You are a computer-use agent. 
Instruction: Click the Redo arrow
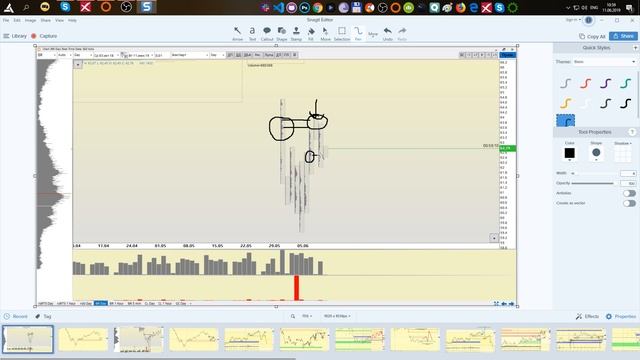click(402, 33)
